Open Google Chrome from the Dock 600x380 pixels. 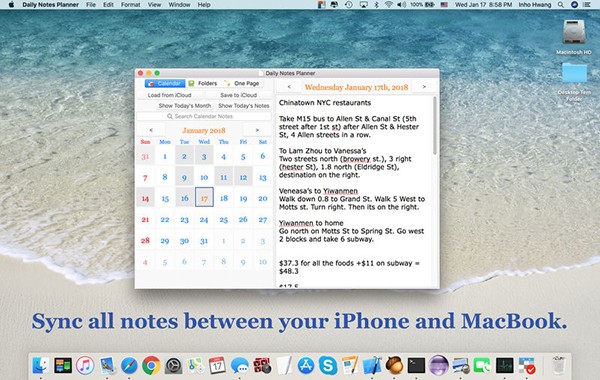click(x=151, y=365)
